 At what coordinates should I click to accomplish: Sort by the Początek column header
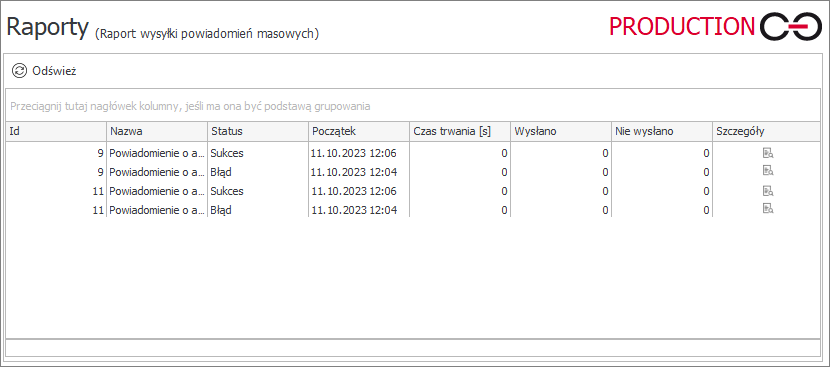tap(359, 131)
